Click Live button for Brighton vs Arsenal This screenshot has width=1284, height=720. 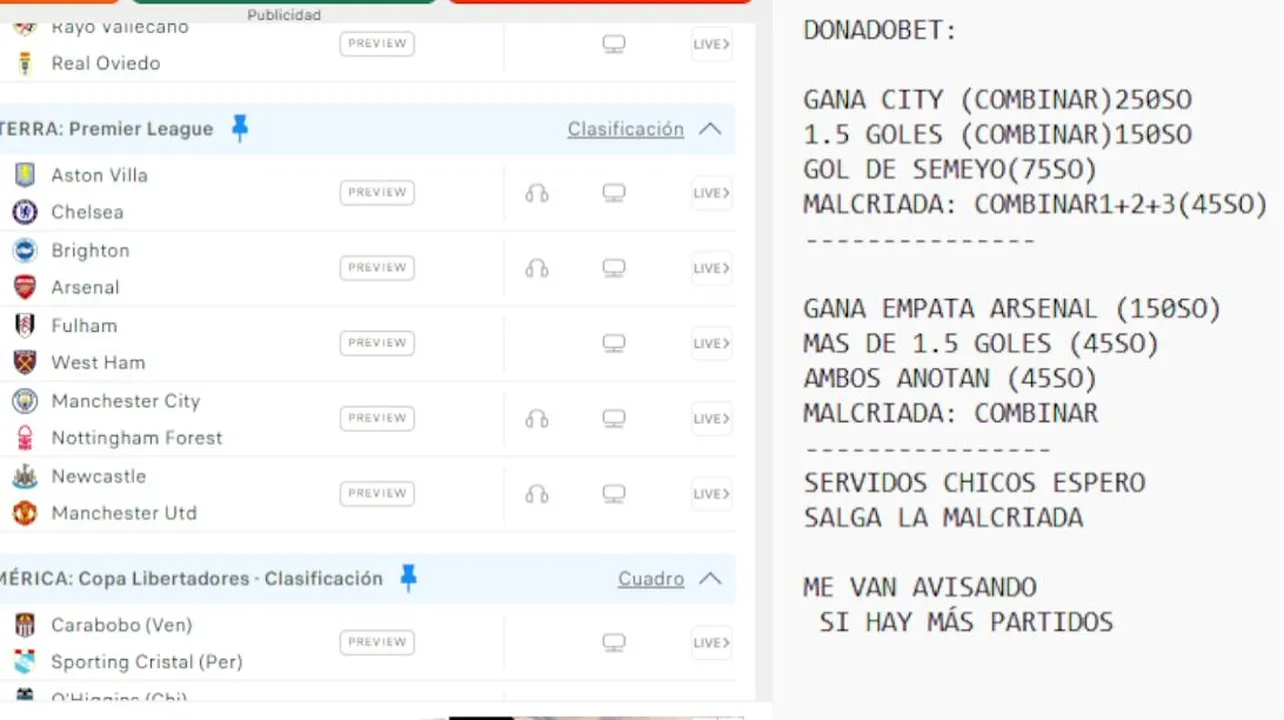712,268
